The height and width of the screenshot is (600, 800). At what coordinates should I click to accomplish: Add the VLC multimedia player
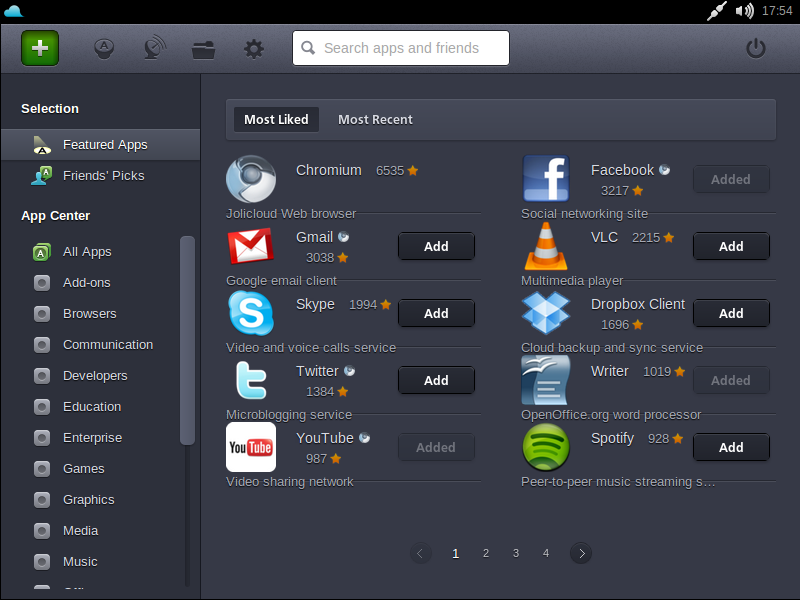(x=731, y=246)
